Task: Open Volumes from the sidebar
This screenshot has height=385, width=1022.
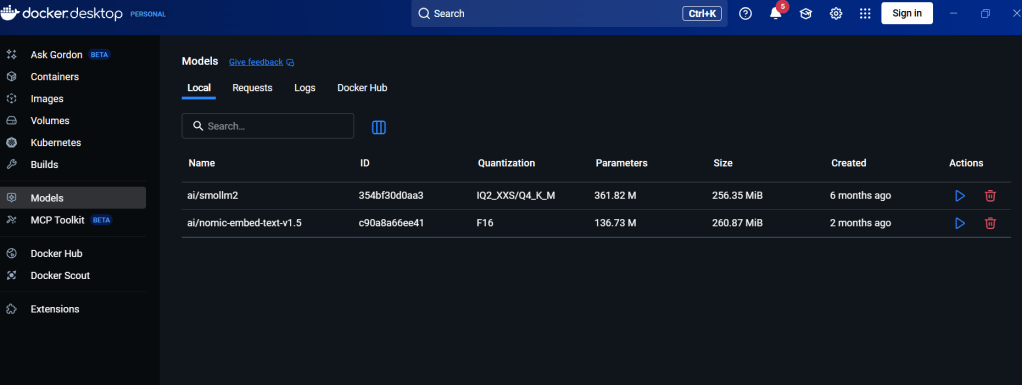Action: coord(50,121)
